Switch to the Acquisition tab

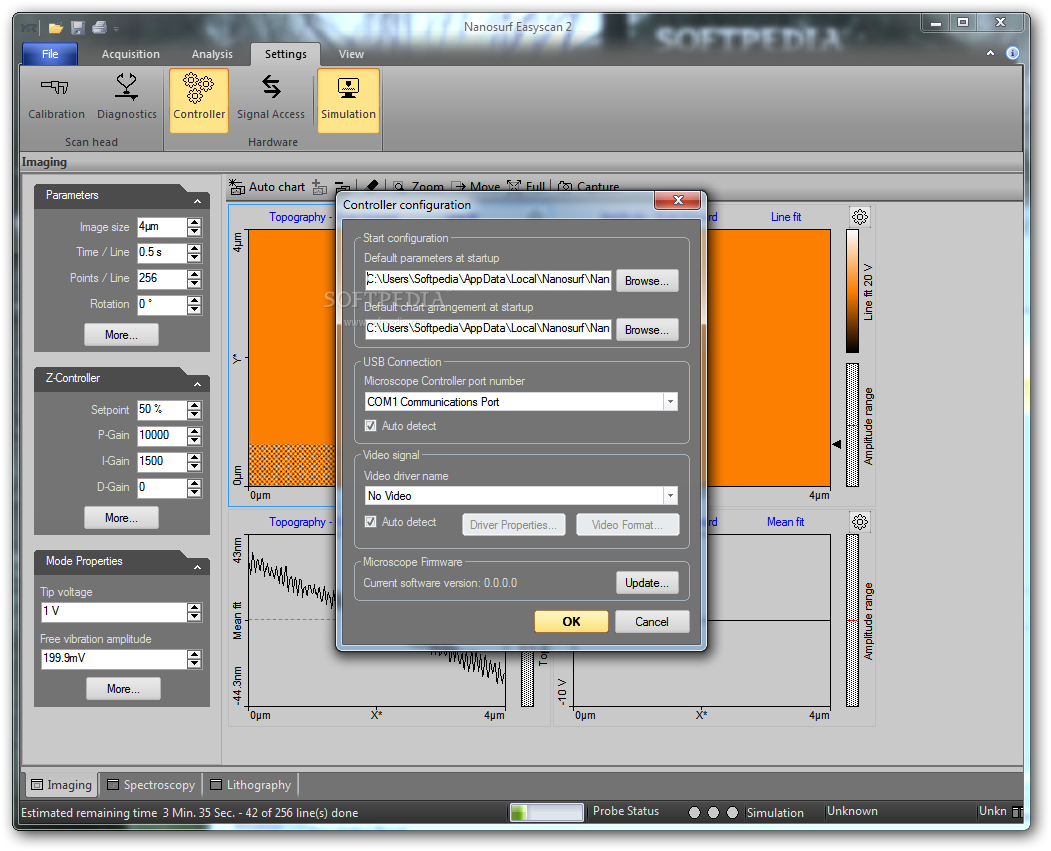click(x=131, y=54)
